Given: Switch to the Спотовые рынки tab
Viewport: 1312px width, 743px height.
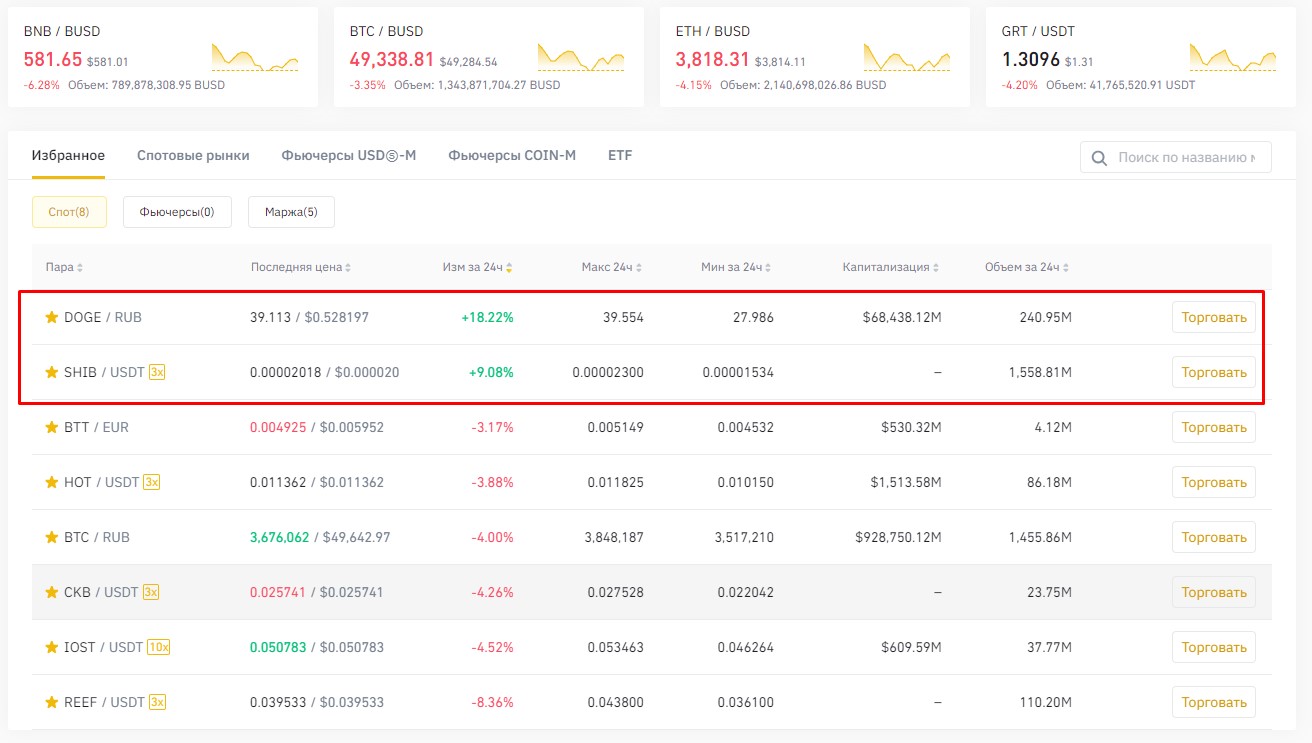Looking at the screenshot, I should 193,155.
